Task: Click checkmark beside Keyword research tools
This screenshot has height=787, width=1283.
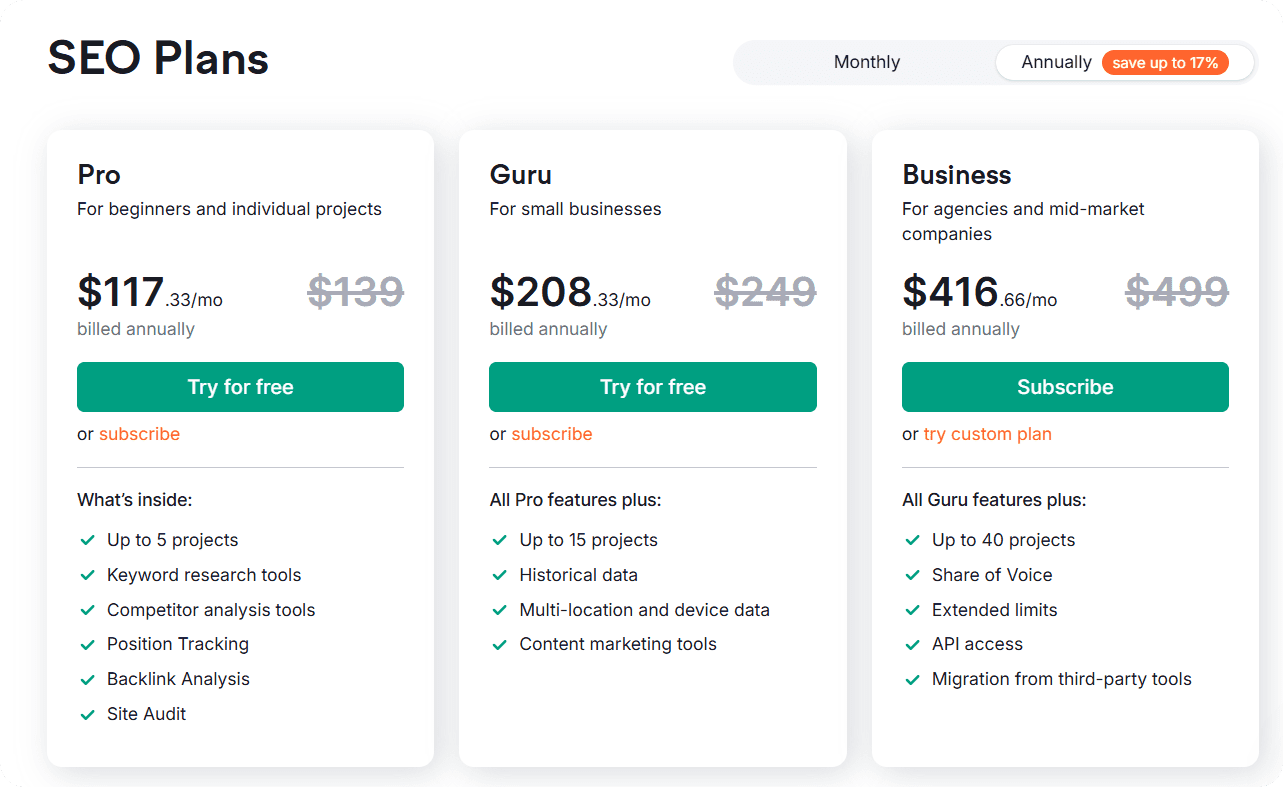Action: tap(87, 575)
